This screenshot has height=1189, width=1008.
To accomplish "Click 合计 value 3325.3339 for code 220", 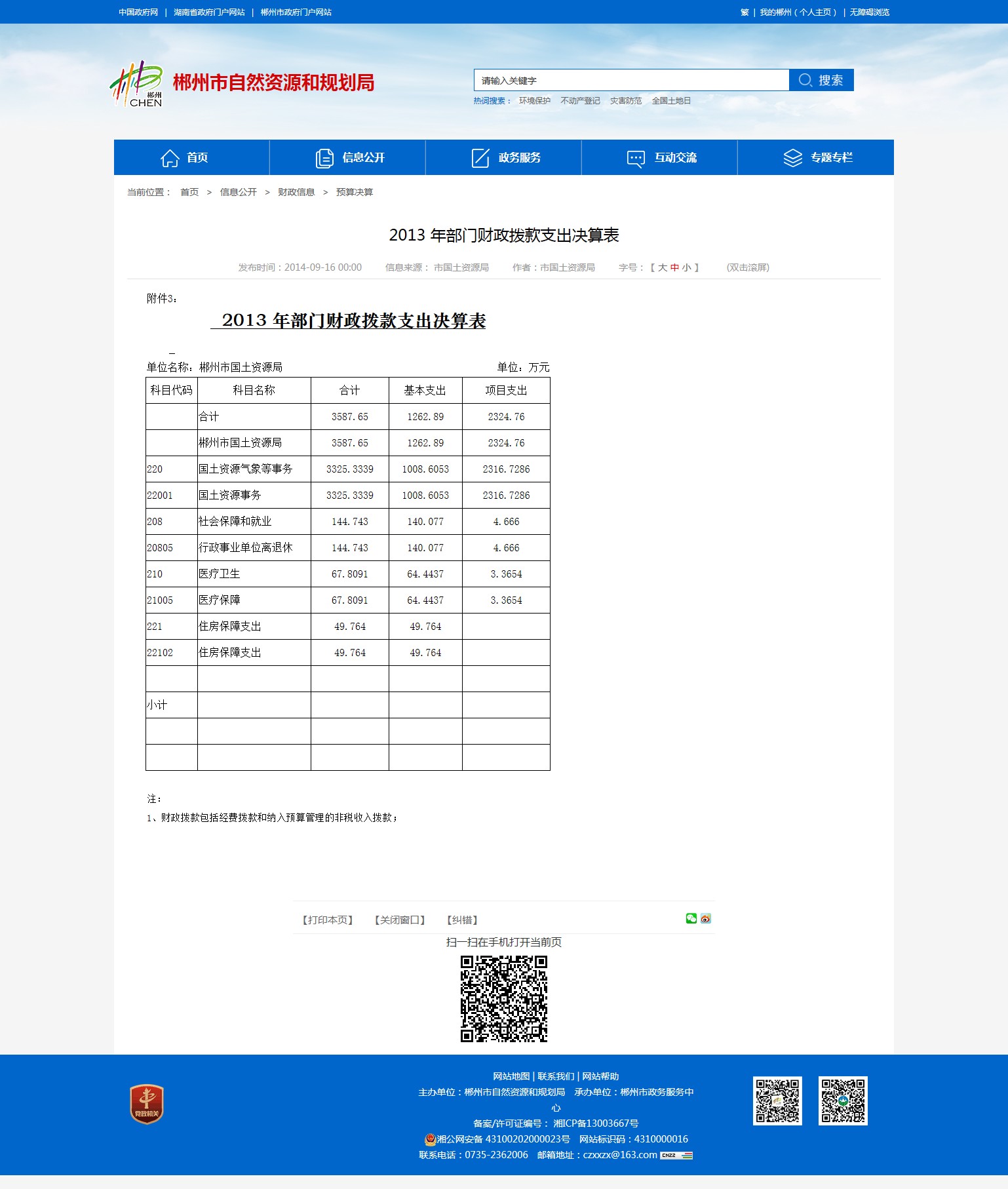I will click(350, 469).
